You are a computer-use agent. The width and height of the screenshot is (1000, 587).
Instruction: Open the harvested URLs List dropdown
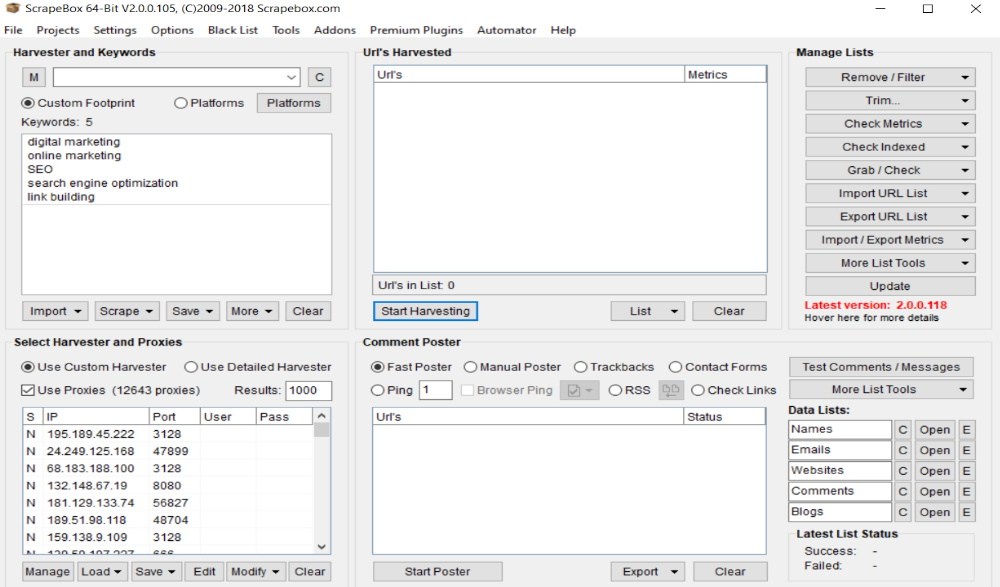[648, 311]
